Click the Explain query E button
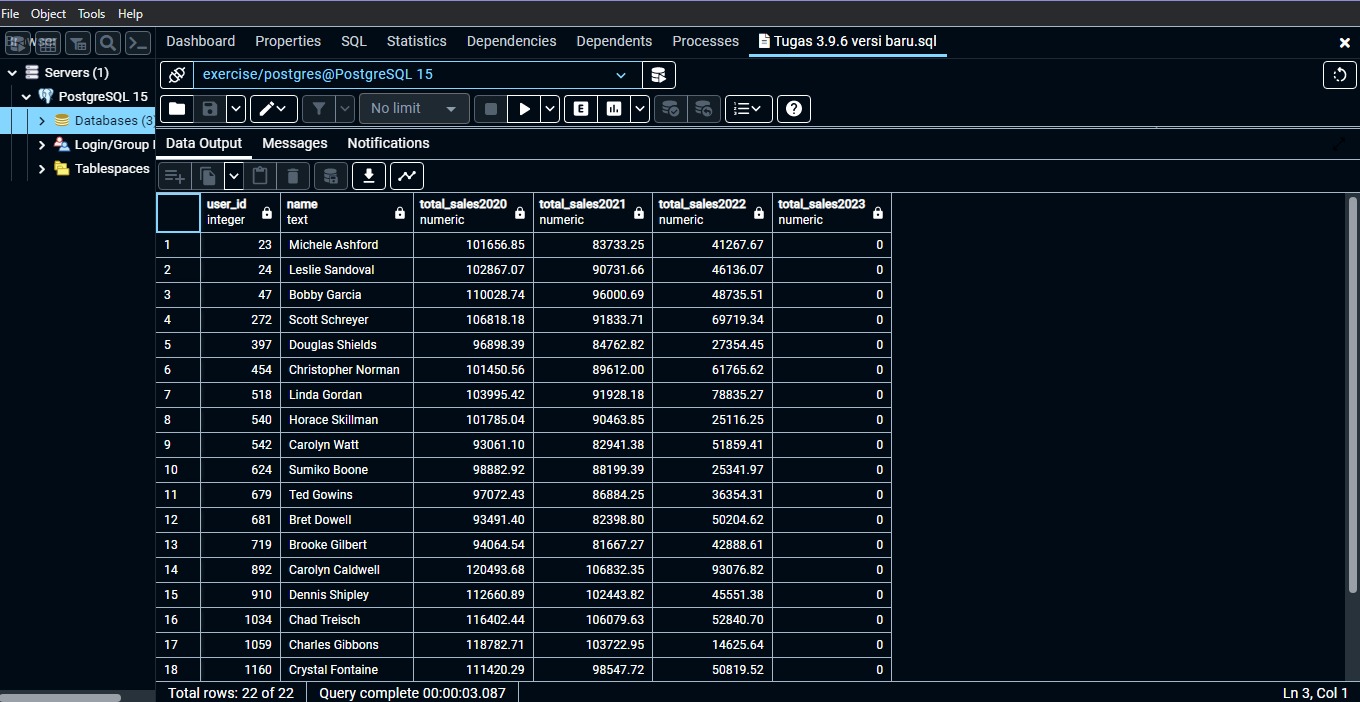Image resolution: width=1360 pixels, height=702 pixels. (x=581, y=109)
